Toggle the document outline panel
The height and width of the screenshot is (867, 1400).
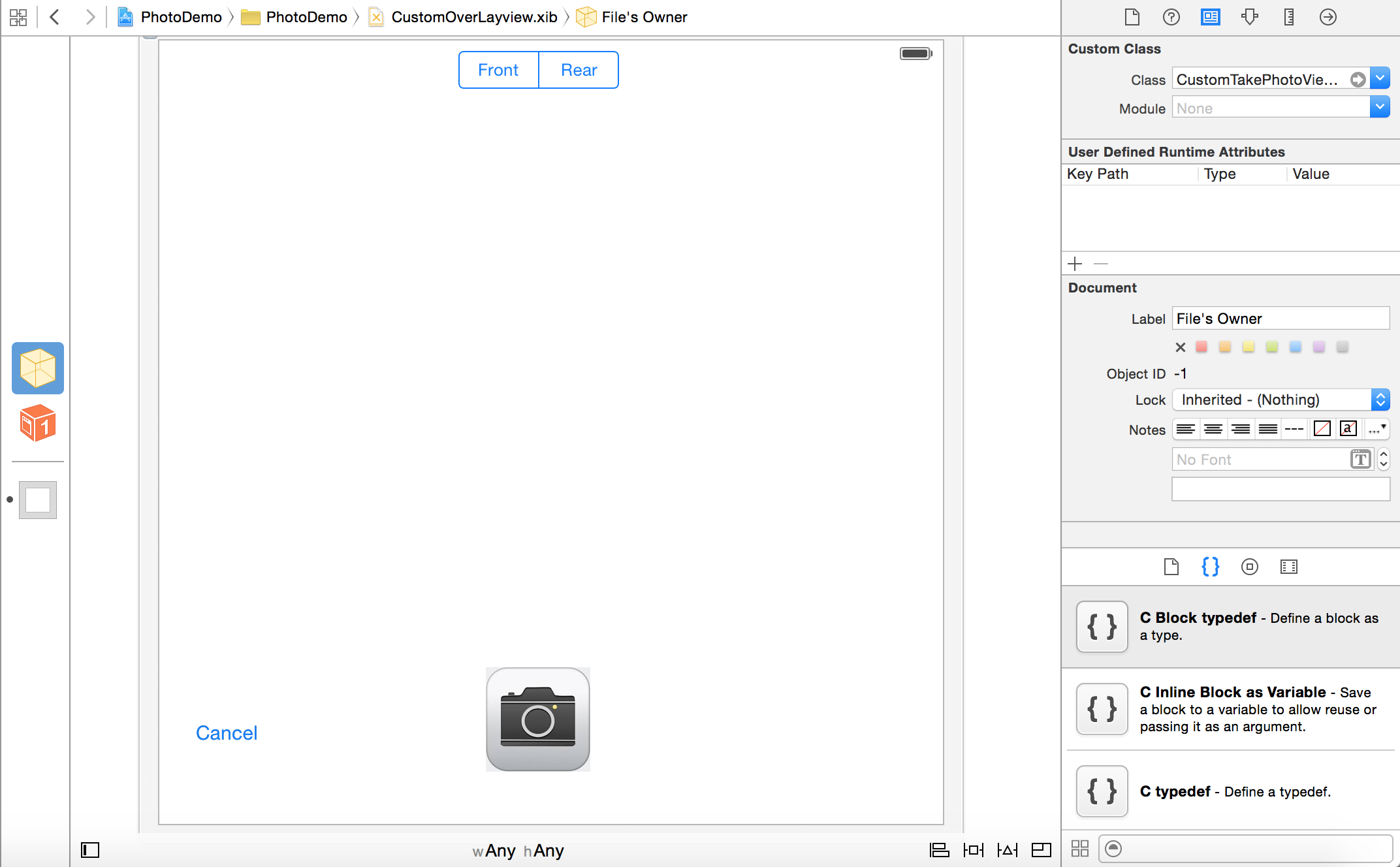click(x=90, y=849)
